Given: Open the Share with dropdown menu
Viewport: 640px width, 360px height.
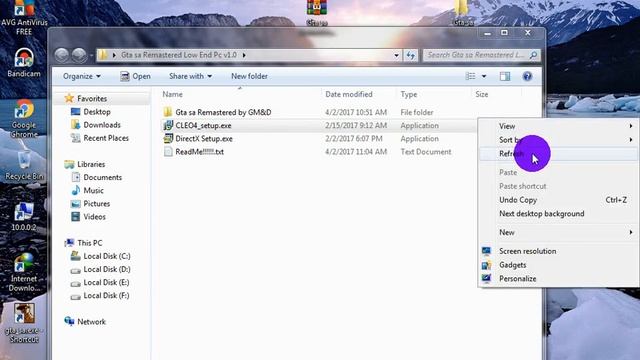Looking at the screenshot, I should (190, 76).
